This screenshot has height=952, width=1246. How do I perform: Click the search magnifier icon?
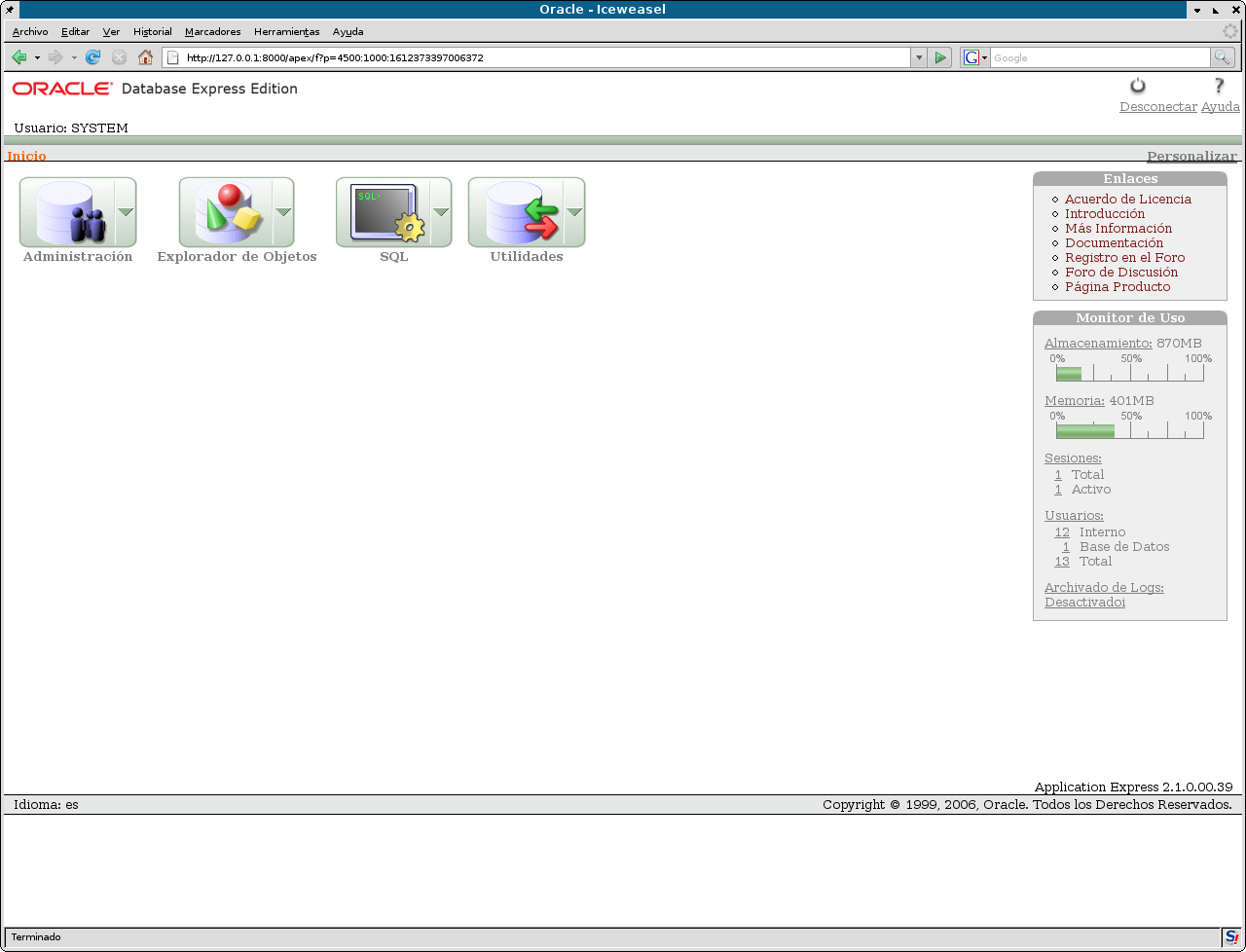pyautogui.click(x=1223, y=57)
